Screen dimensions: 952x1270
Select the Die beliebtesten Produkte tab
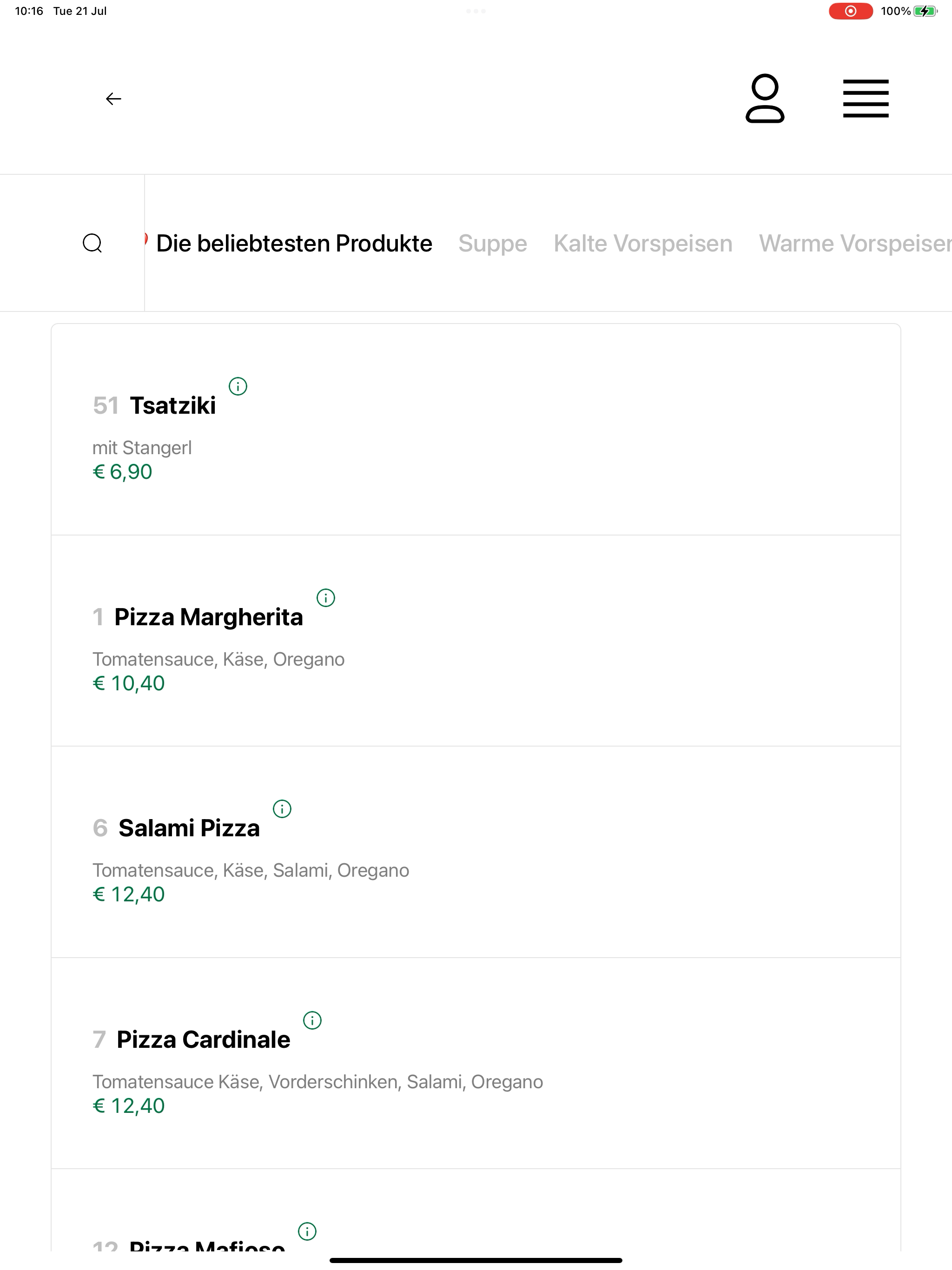[x=294, y=244]
